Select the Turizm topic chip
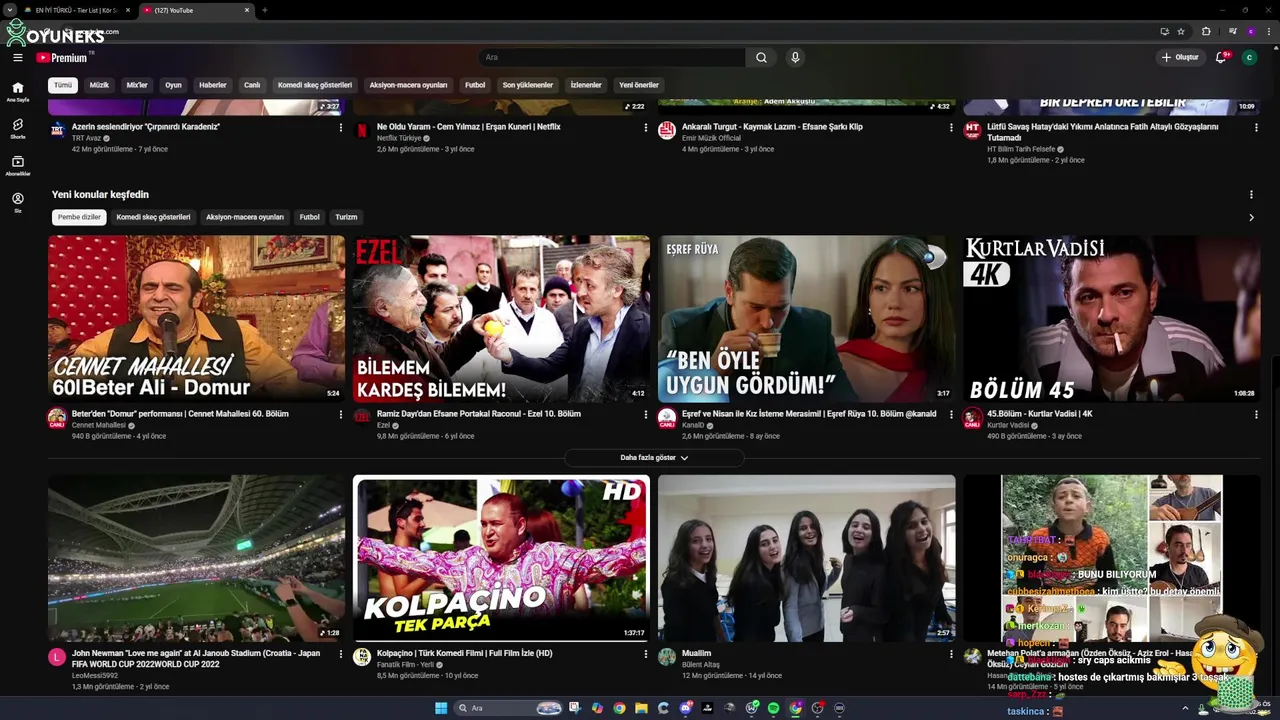Screen dimensions: 1280x720 tap(346, 217)
